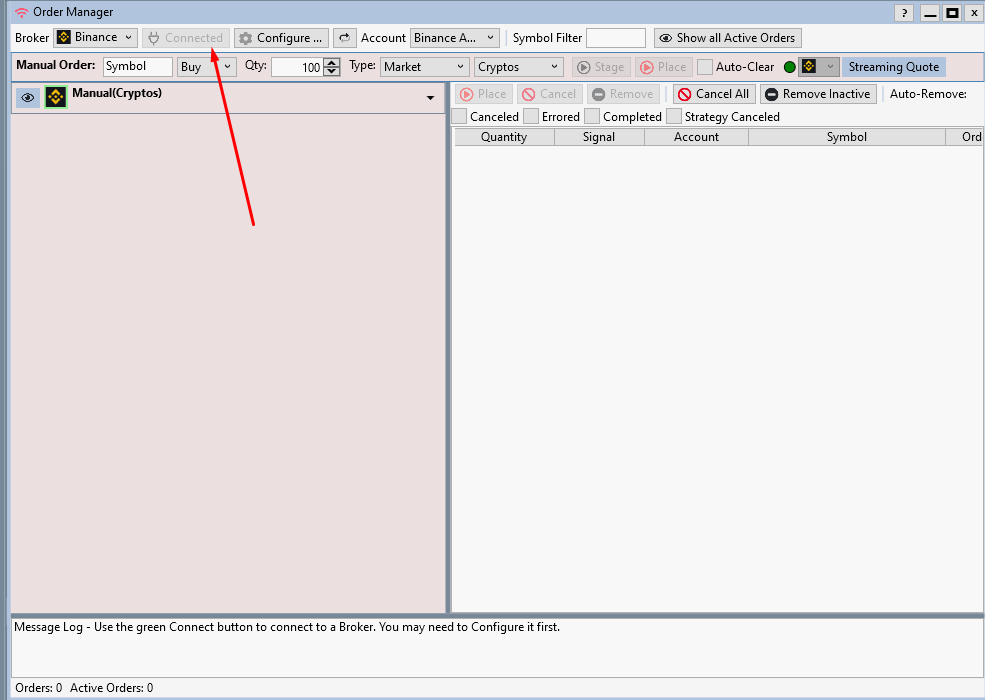
Task: Toggle the Completed auto-remove checkbox
Action: 592,116
